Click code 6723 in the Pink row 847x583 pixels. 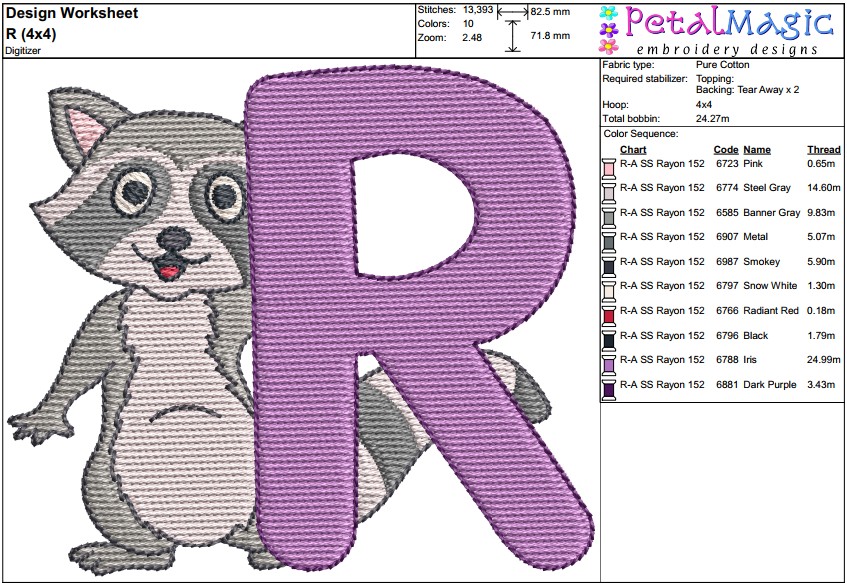tap(727, 164)
